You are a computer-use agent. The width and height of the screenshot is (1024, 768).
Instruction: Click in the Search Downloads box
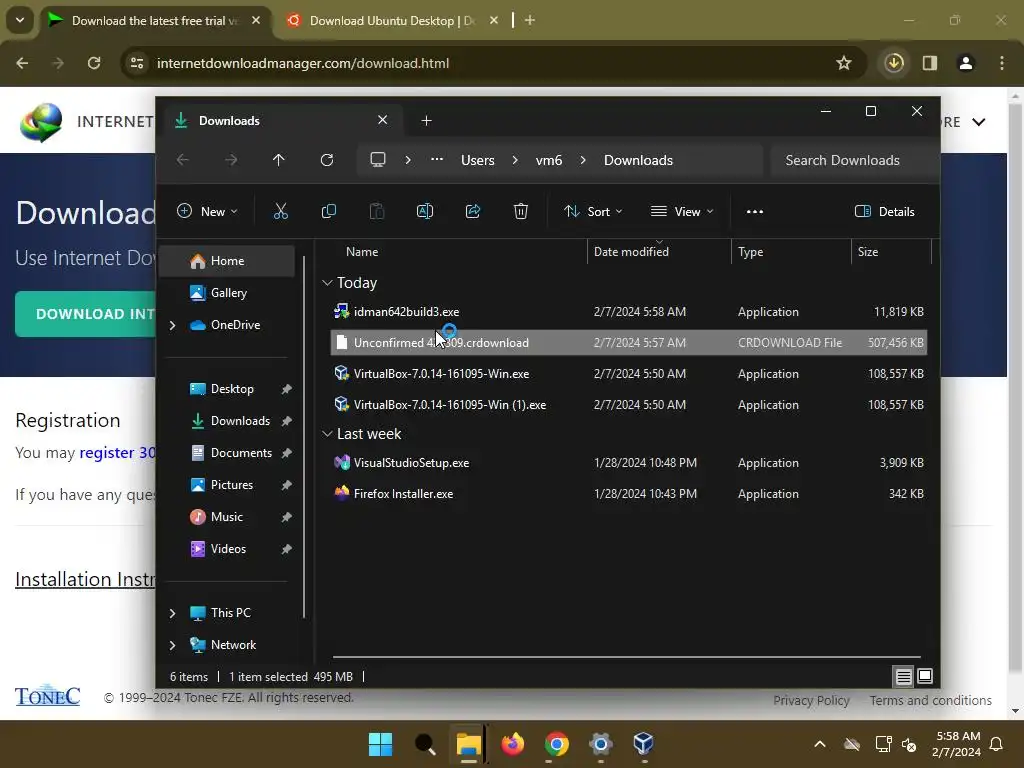854,160
